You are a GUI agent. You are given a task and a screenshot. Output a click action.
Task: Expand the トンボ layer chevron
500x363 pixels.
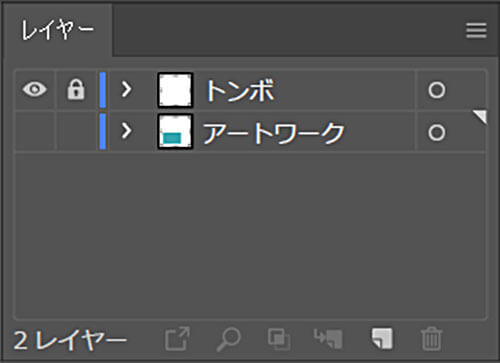(126, 89)
